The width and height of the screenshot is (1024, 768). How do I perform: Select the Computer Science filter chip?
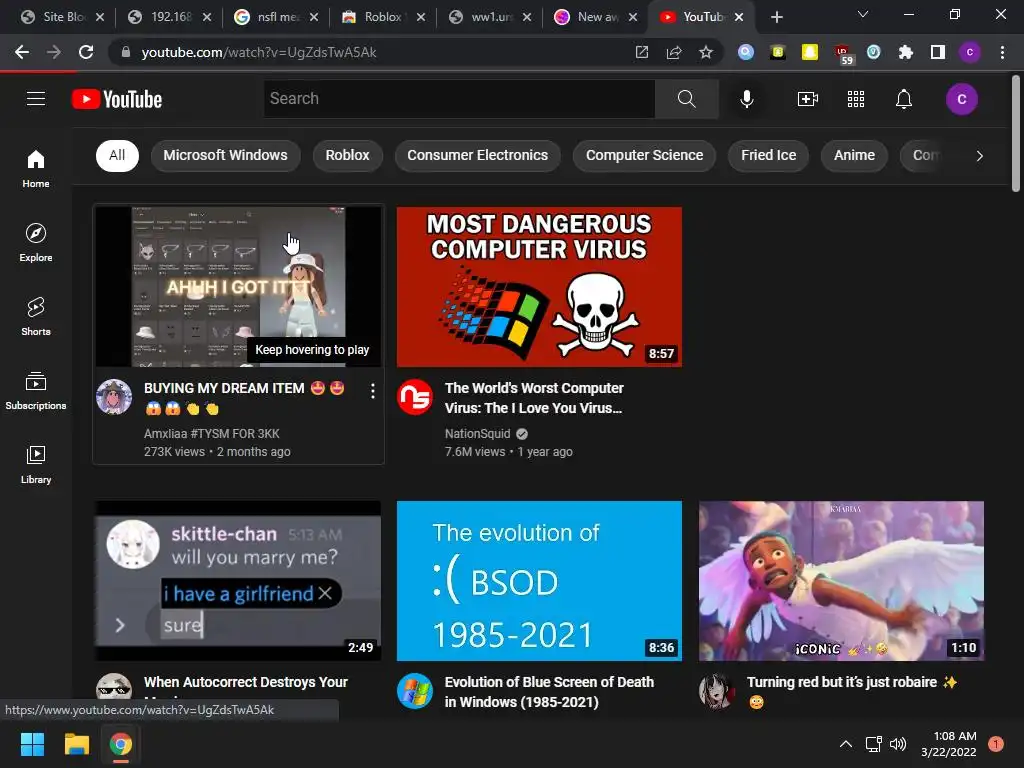click(644, 155)
